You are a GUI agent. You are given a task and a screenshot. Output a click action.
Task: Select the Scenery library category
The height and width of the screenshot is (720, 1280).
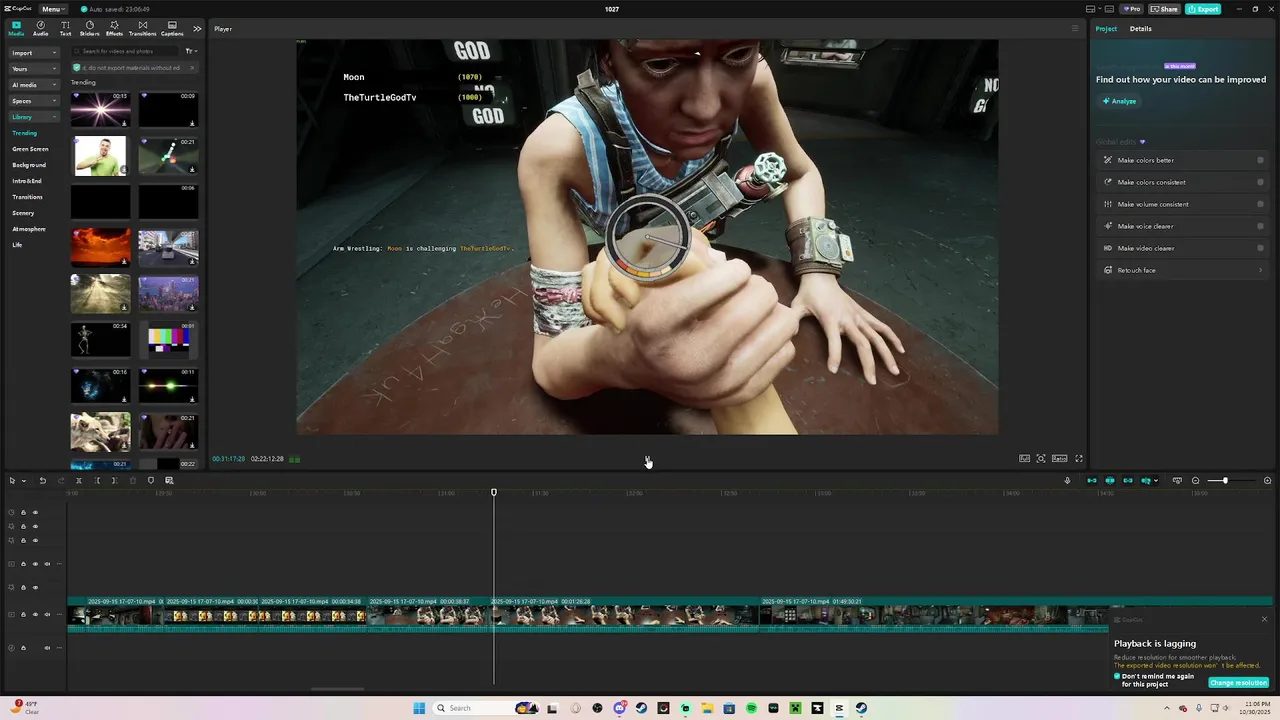click(x=23, y=213)
